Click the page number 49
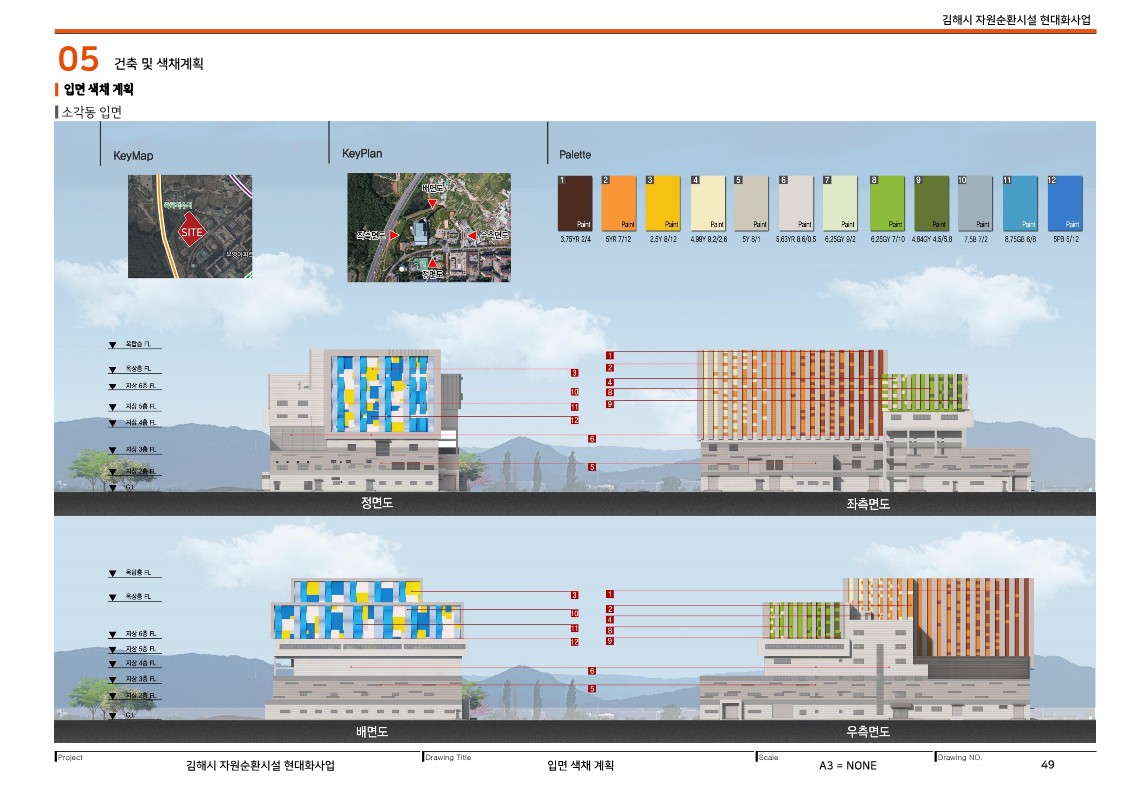 (x=1048, y=765)
